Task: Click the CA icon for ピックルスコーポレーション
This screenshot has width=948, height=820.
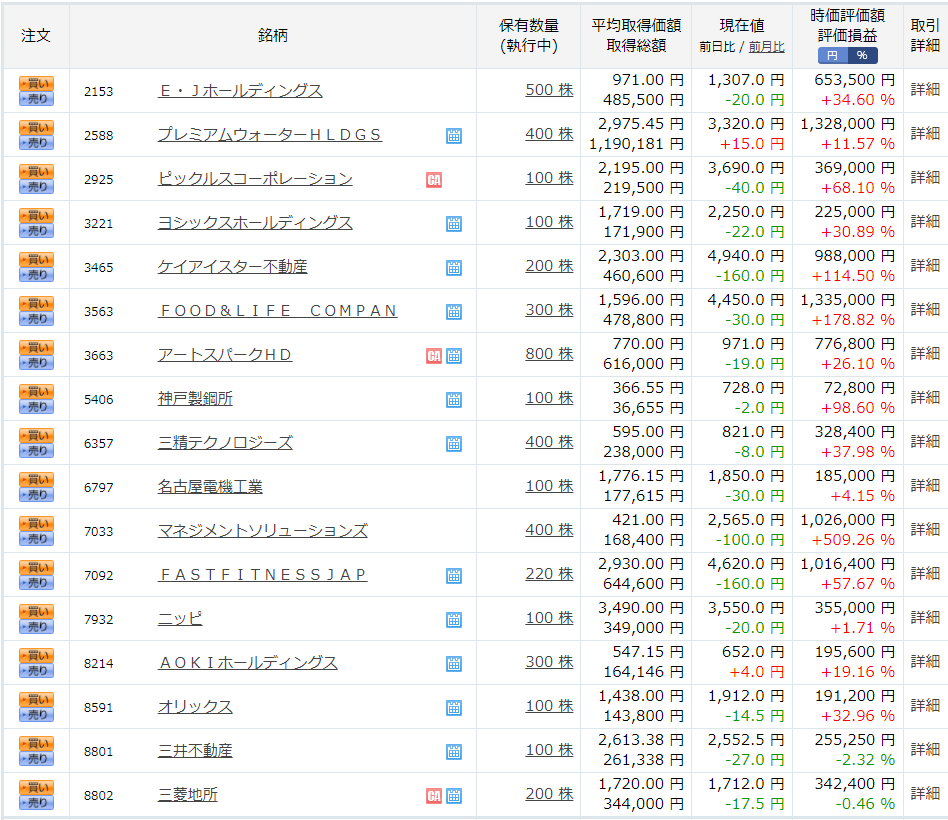Action: 434,180
